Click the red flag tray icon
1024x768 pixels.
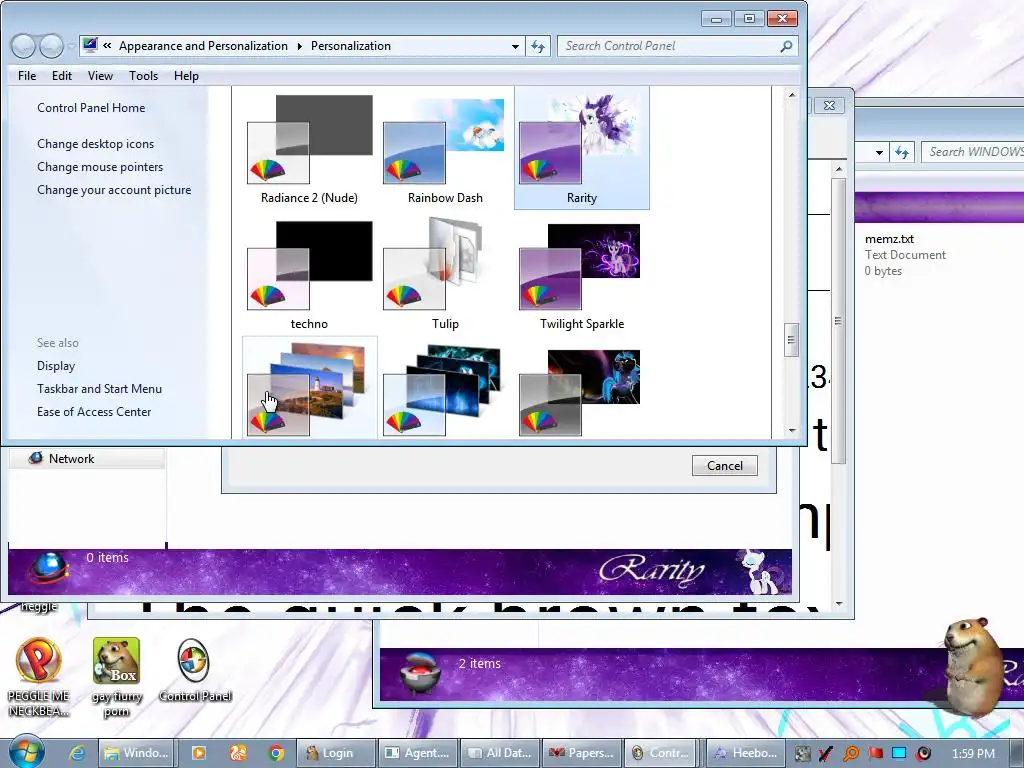click(875, 753)
